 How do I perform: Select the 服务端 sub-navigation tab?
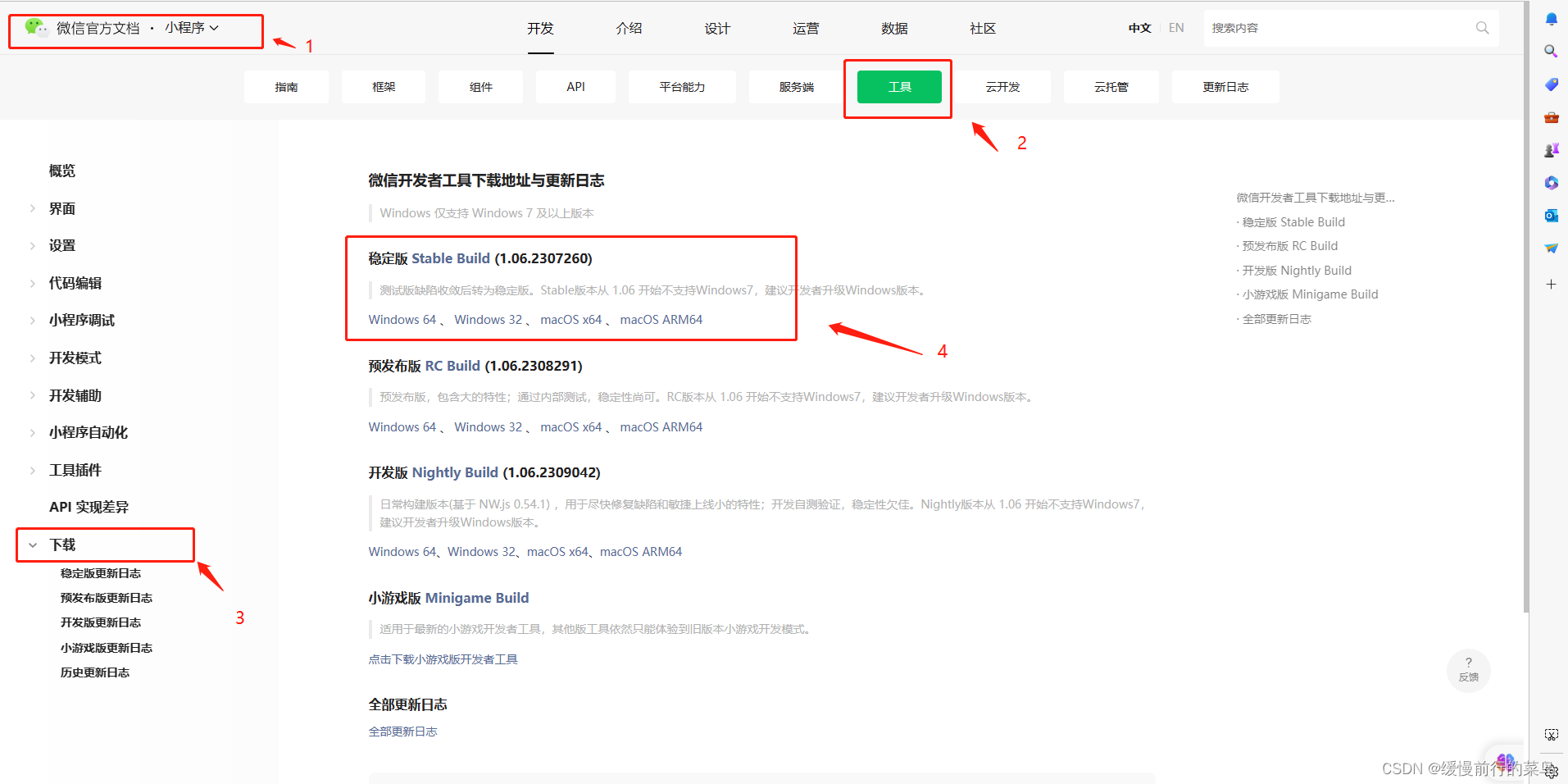[x=796, y=87]
